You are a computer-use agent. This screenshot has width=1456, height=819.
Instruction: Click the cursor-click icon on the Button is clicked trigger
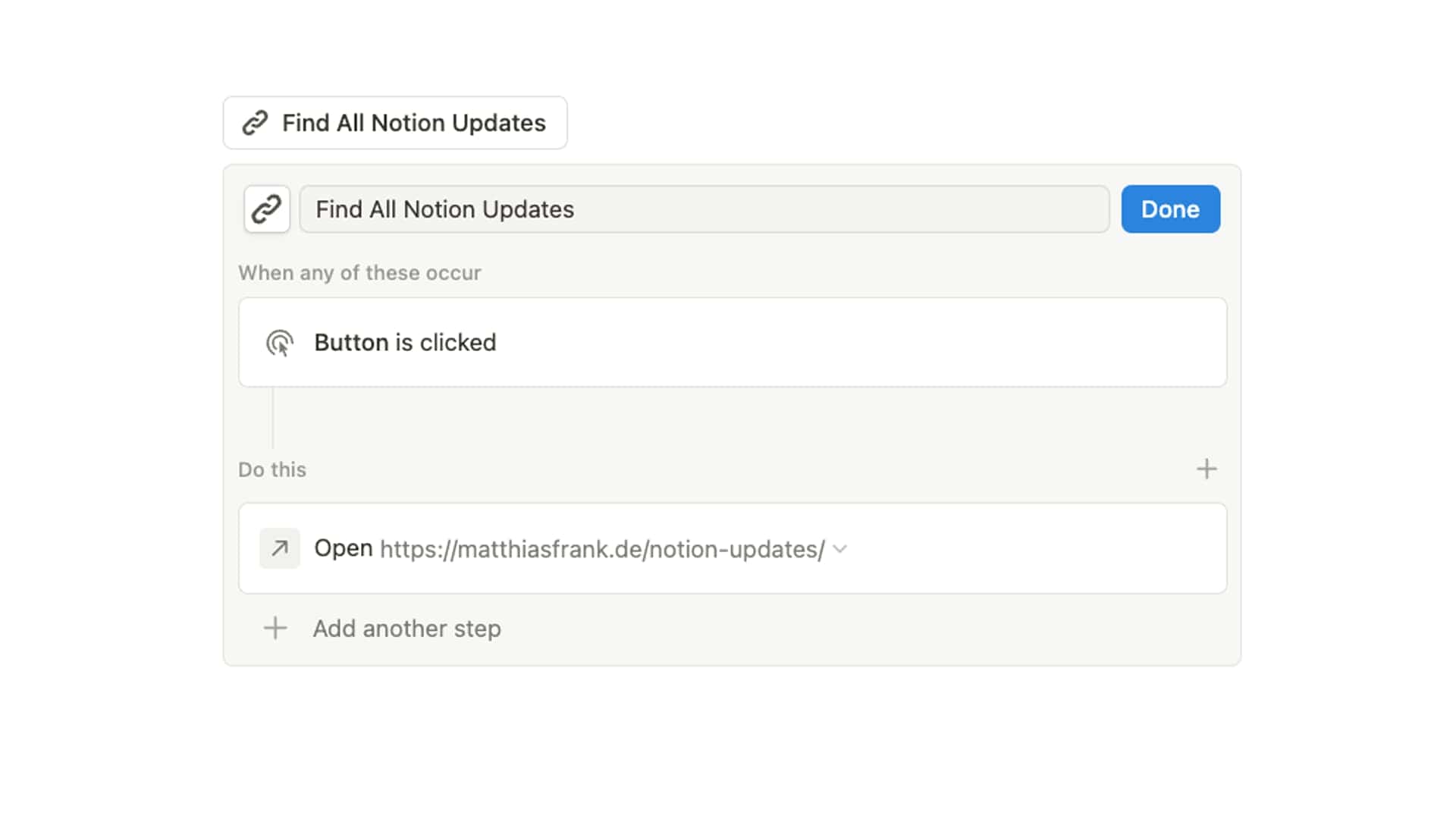281,343
